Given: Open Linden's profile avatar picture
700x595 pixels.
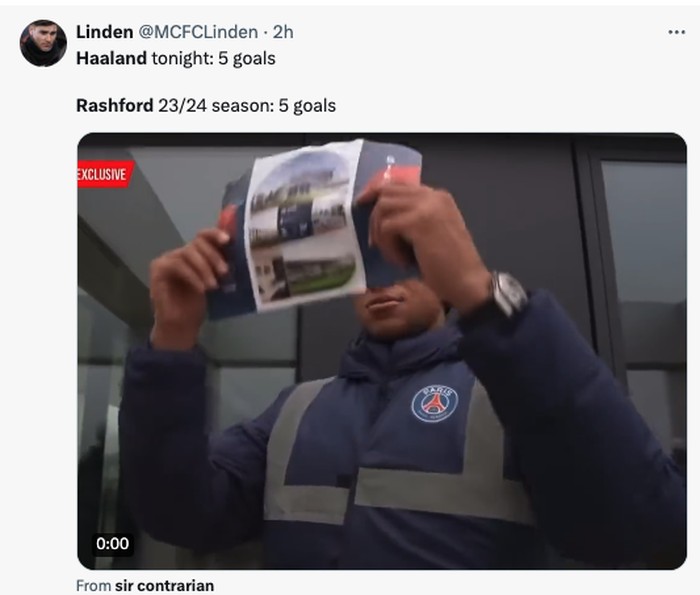Looking at the screenshot, I should (x=43, y=43).
